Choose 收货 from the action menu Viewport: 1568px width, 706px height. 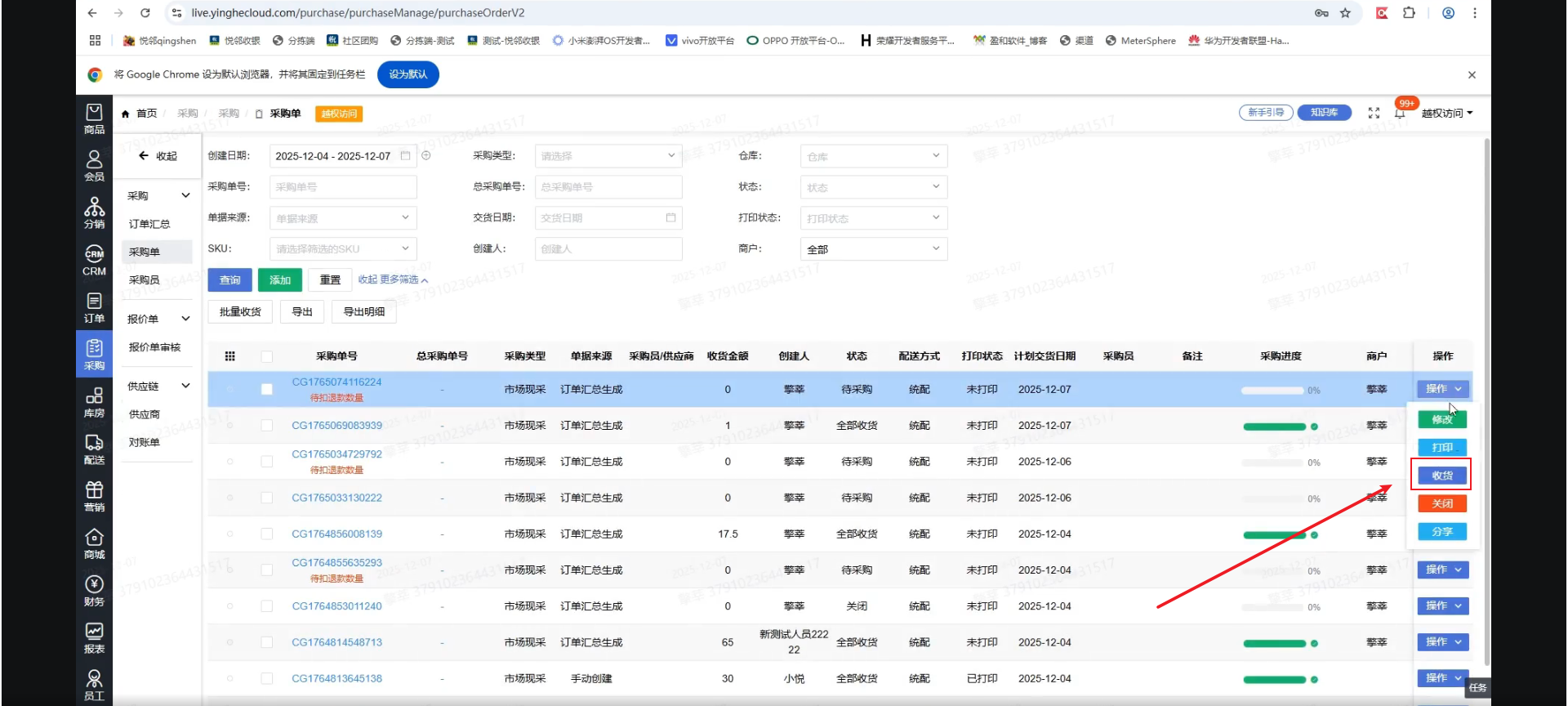1441,476
